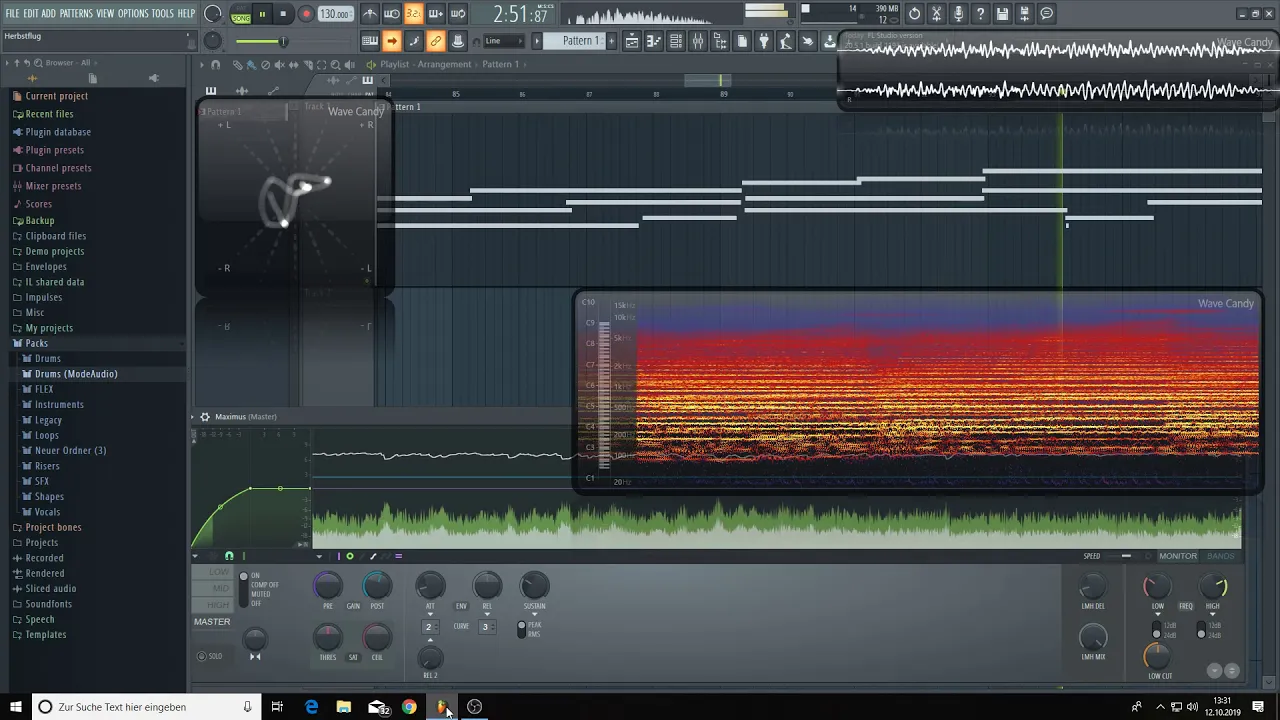The height and width of the screenshot is (720, 1280).
Task: Toggle the HIGH 12dB/24dB slope switch
Action: [x=1201, y=630]
